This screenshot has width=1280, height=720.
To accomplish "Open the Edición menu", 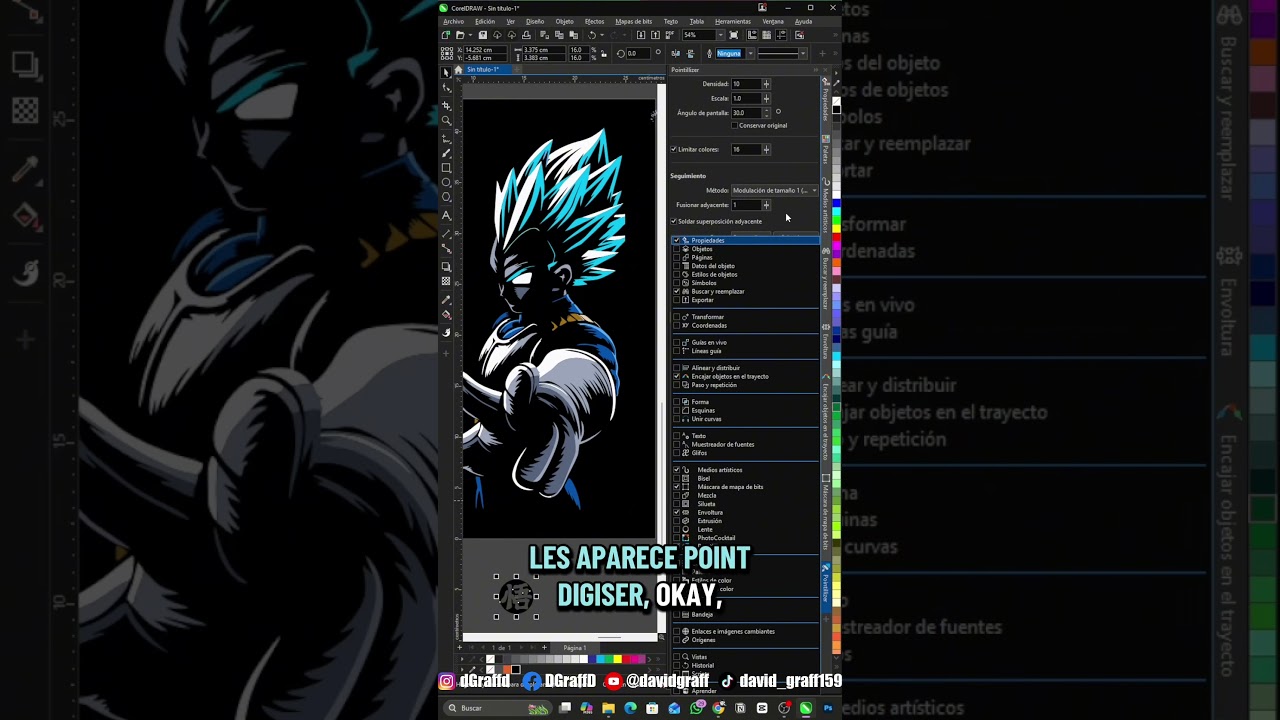I will [x=485, y=21].
